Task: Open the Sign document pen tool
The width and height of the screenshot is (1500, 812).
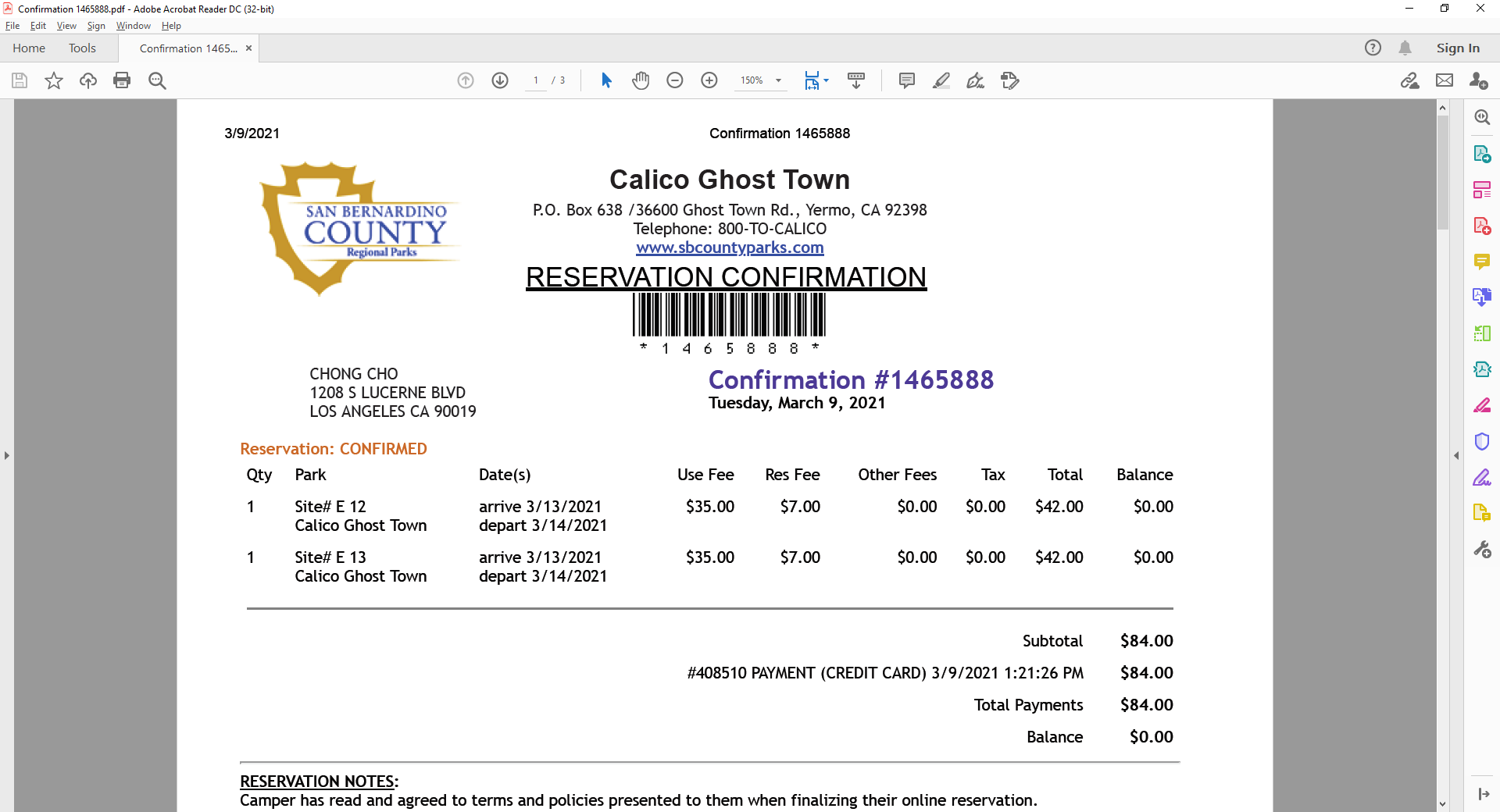Action: [x=975, y=80]
